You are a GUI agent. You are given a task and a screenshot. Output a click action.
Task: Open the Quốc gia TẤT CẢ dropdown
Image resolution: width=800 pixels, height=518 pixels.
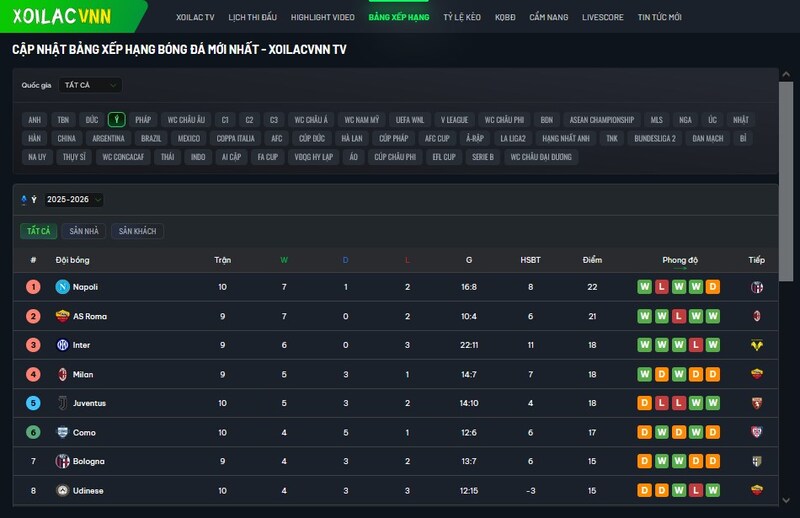(x=89, y=85)
